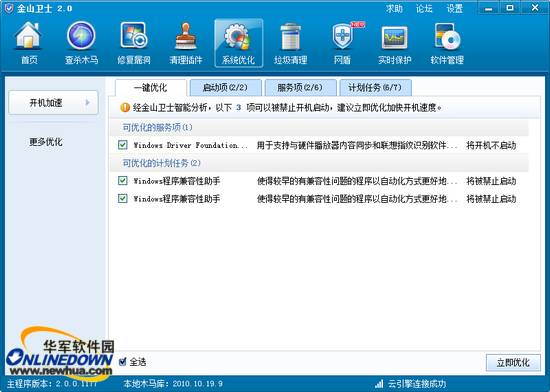Click the 云引擎连接成功 status text
The image size is (550, 392).
pos(417,384)
